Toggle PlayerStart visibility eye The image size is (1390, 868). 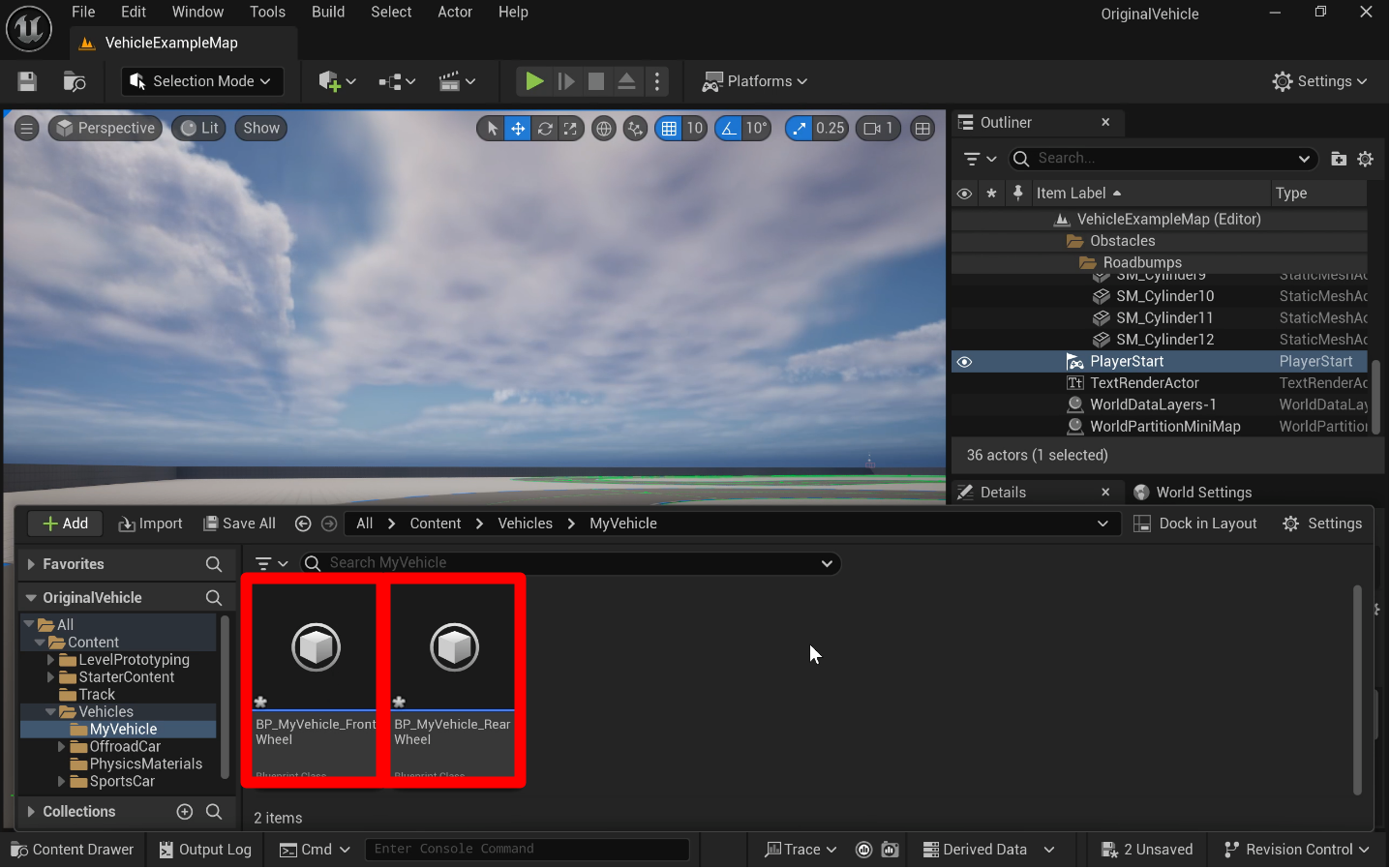pos(964,362)
